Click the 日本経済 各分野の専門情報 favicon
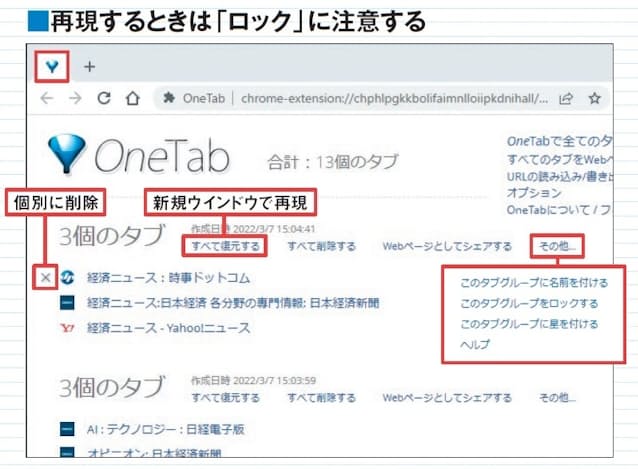Image resolution: width=638 pixels, height=469 pixels. (67, 303)
